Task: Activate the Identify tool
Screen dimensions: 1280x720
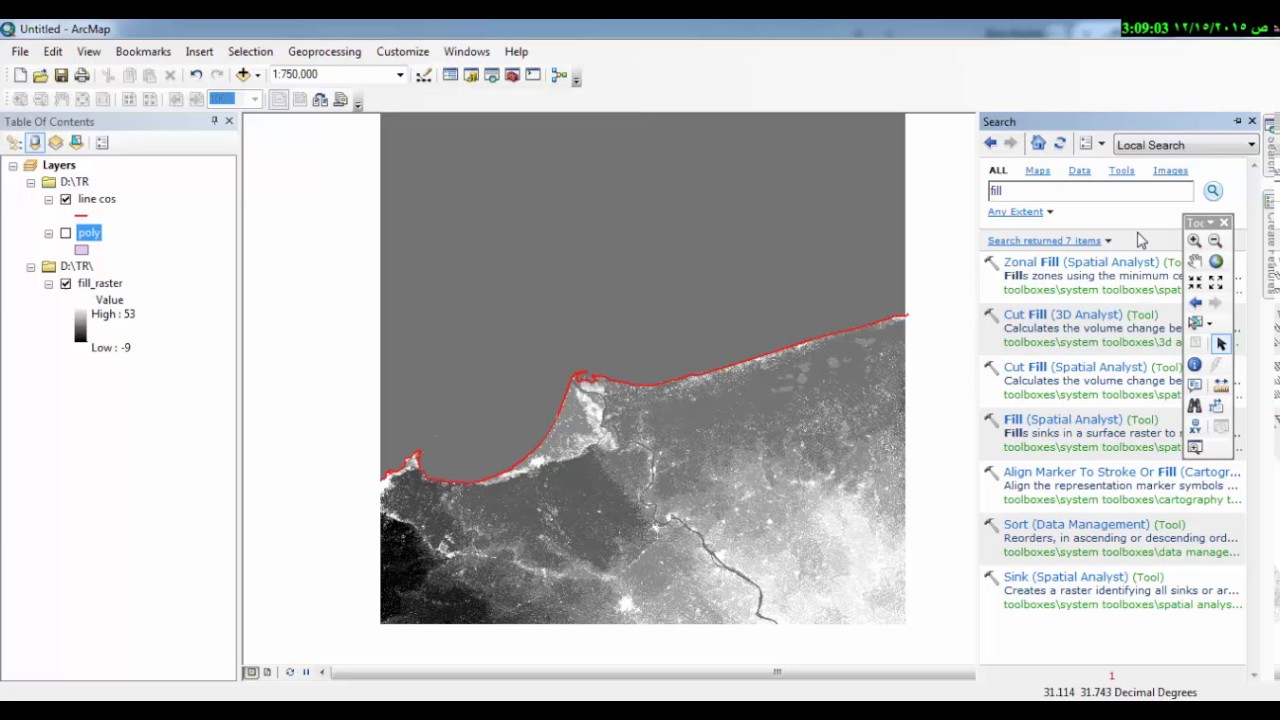Action: 1194,365
